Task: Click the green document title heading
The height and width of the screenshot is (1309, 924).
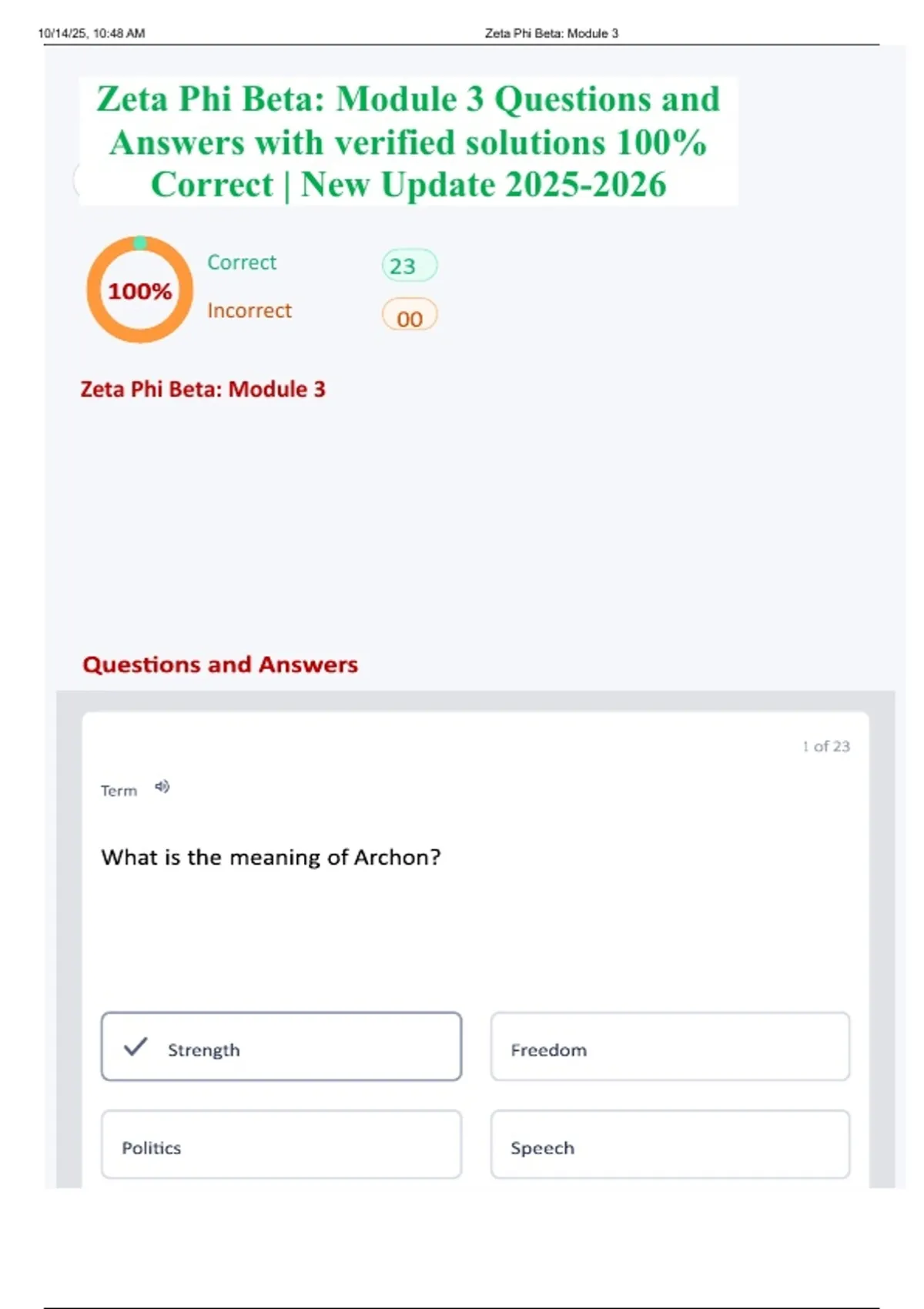Action: tap(408, 142)
